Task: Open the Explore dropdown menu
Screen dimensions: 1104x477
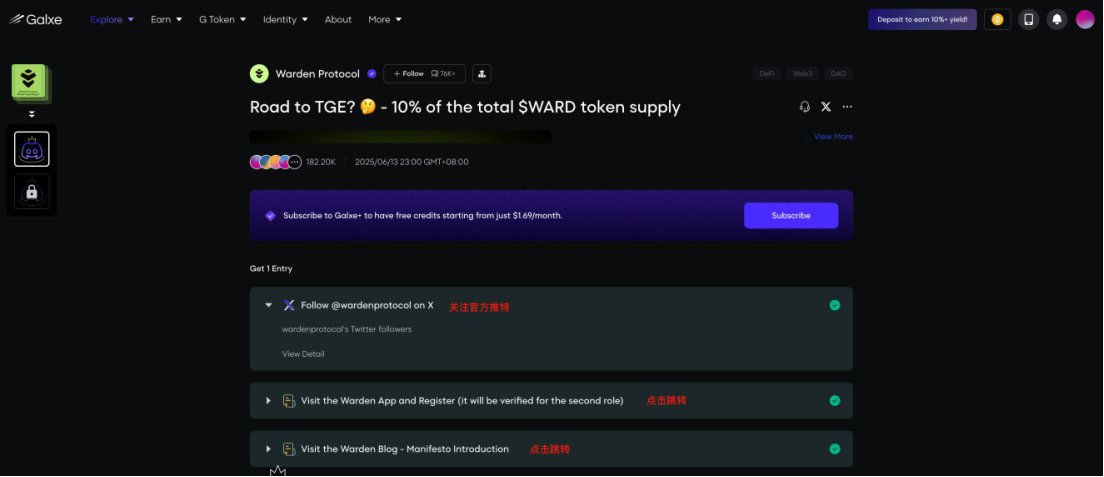Action: (111, 20)
